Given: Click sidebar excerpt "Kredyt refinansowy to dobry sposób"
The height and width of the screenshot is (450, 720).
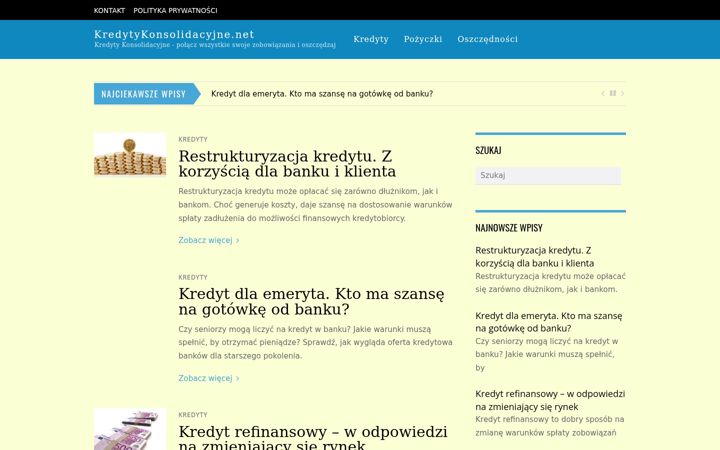Looking at the screenshot, I should pyautogui.click(x=550, y=426).
